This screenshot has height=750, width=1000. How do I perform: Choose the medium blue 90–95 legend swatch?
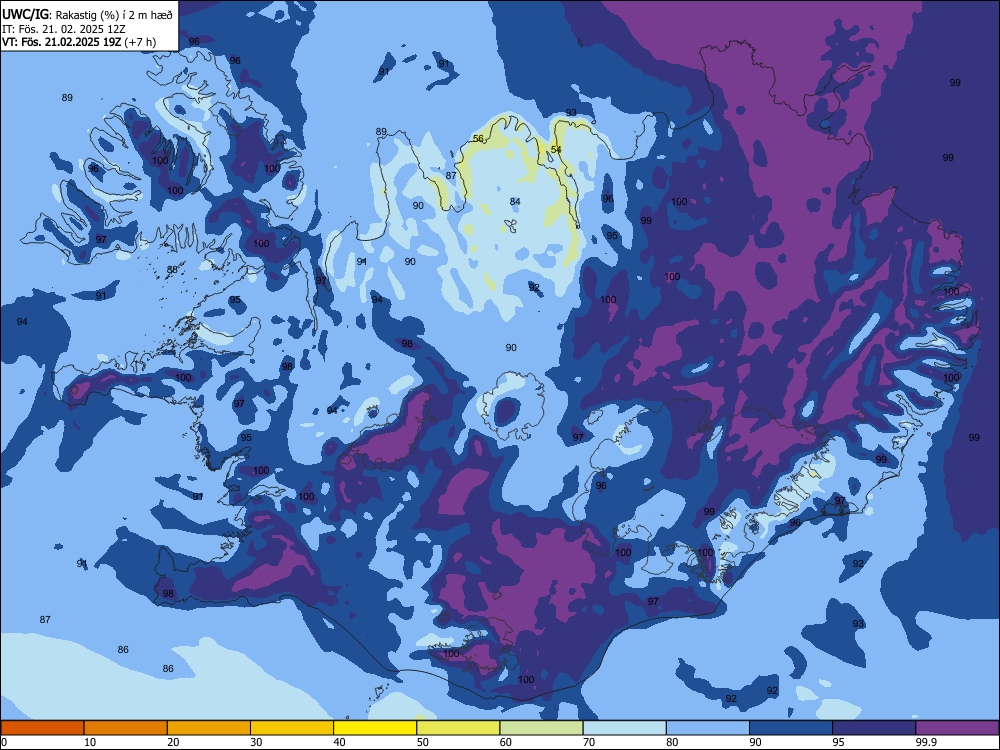[x=791, y=728]
